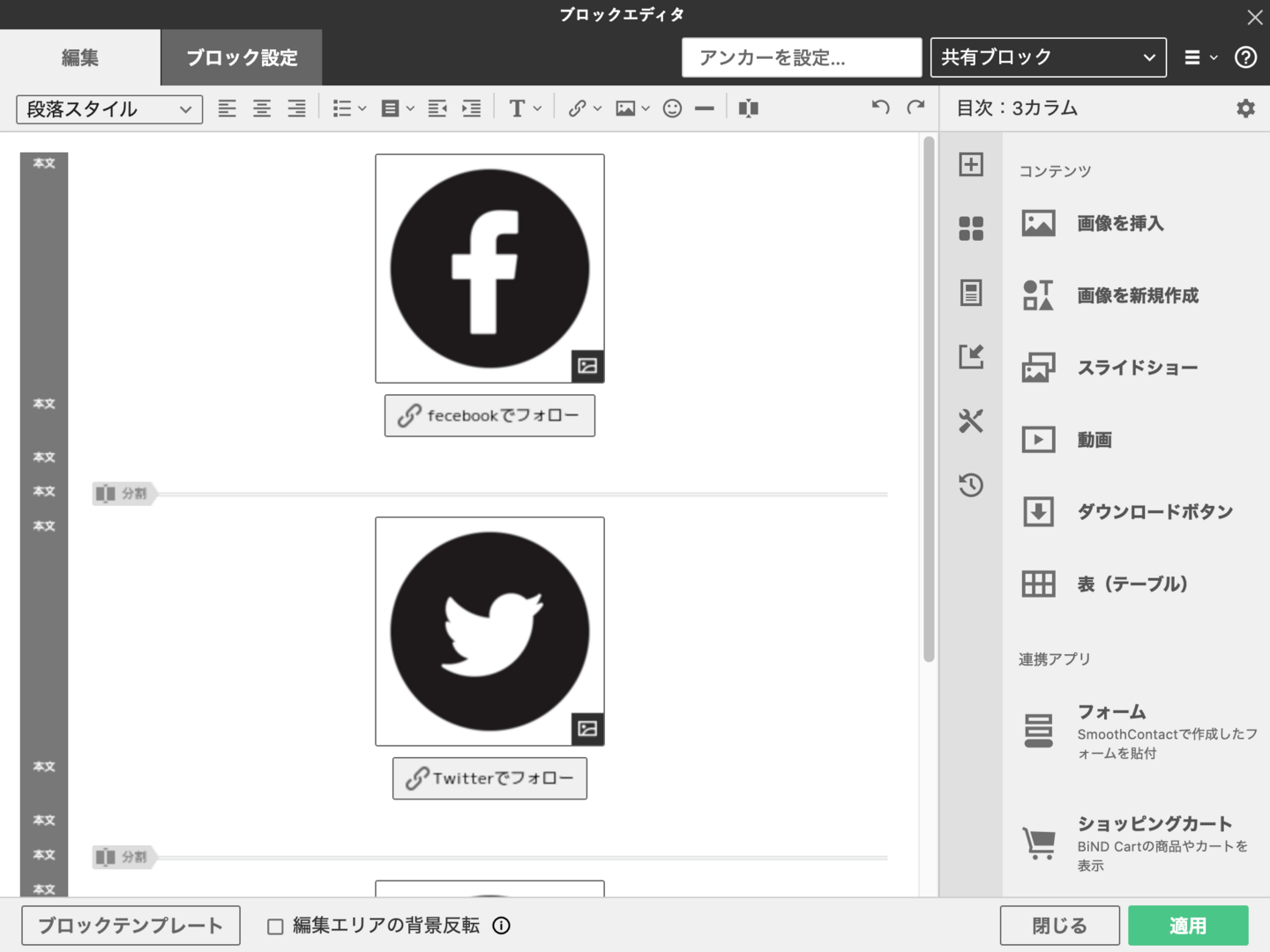Viewport: 1270px width, 952px height.
Task: Click the anchor setting input field
Action: pyautogui.click(x=802, y=57)
